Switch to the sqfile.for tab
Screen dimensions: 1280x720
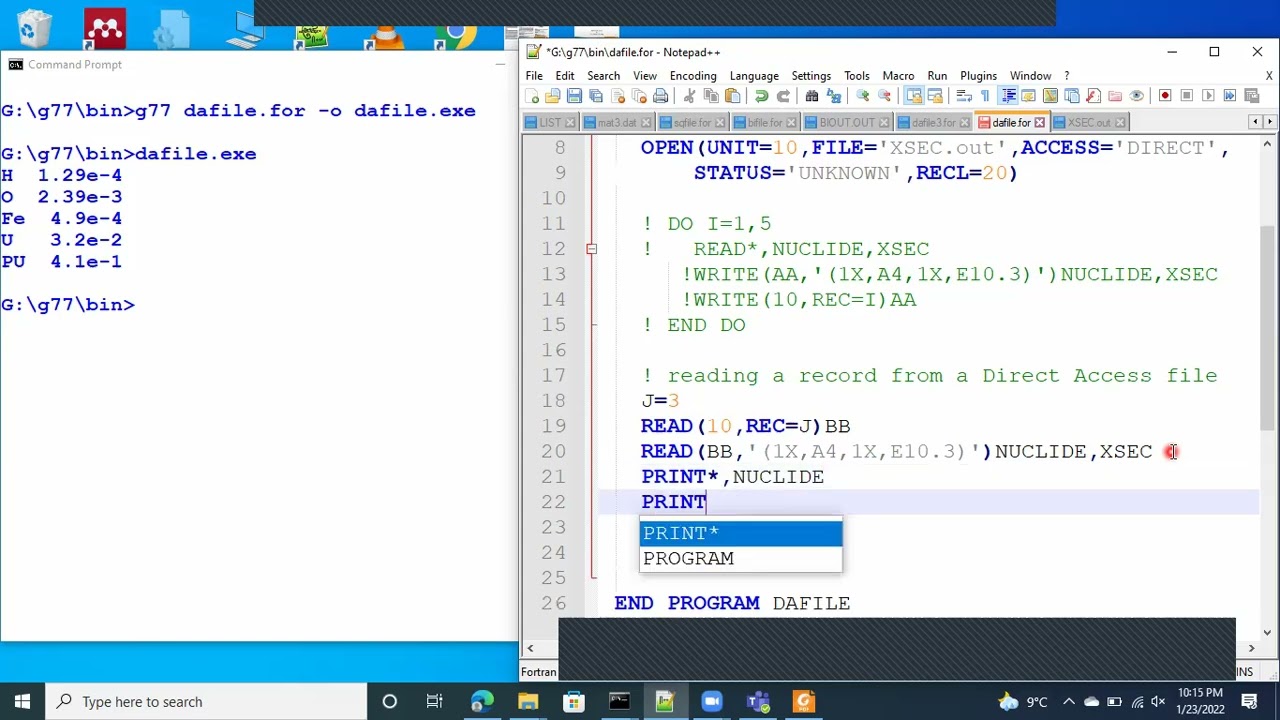coord(691,122)
